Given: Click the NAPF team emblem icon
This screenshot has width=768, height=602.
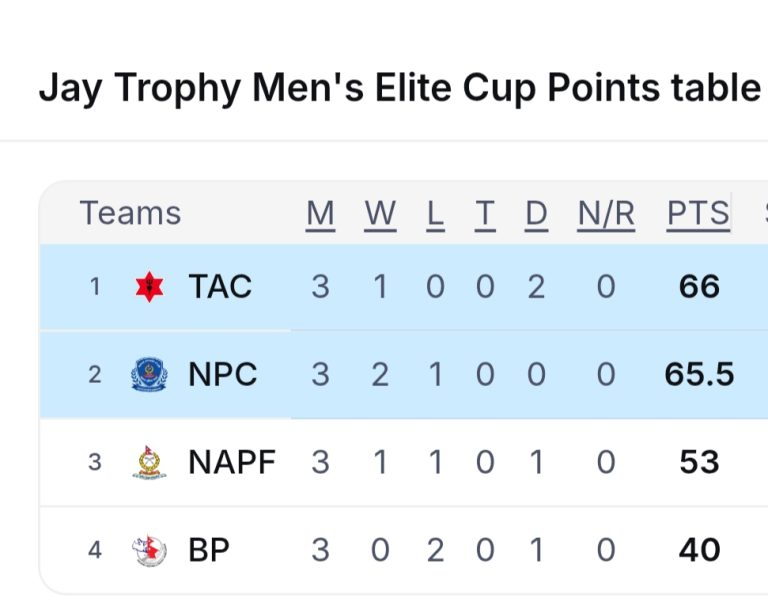Looking at the screenshot, I should pos(149,462).
